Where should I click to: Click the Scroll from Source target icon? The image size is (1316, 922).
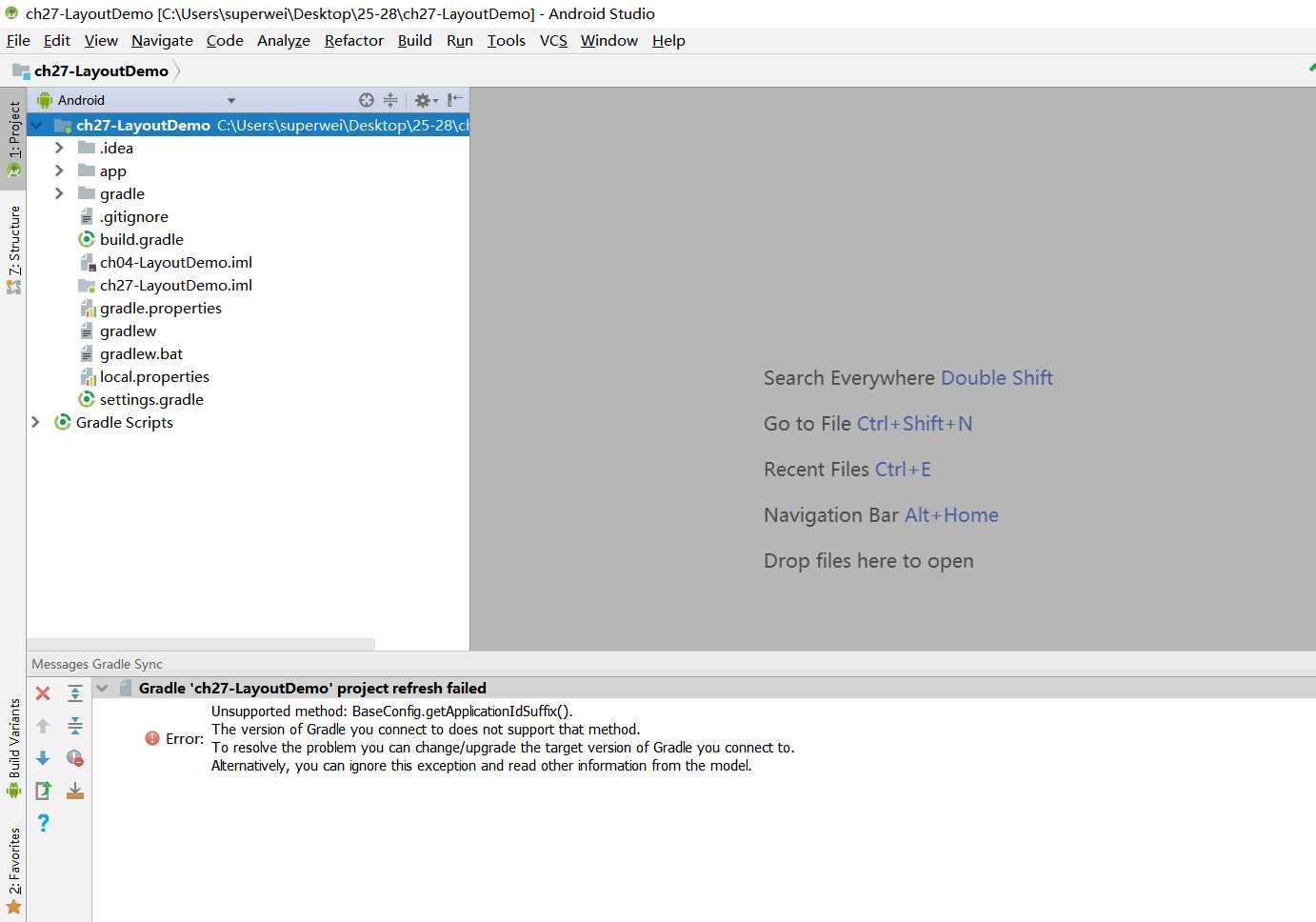[367, 100]
